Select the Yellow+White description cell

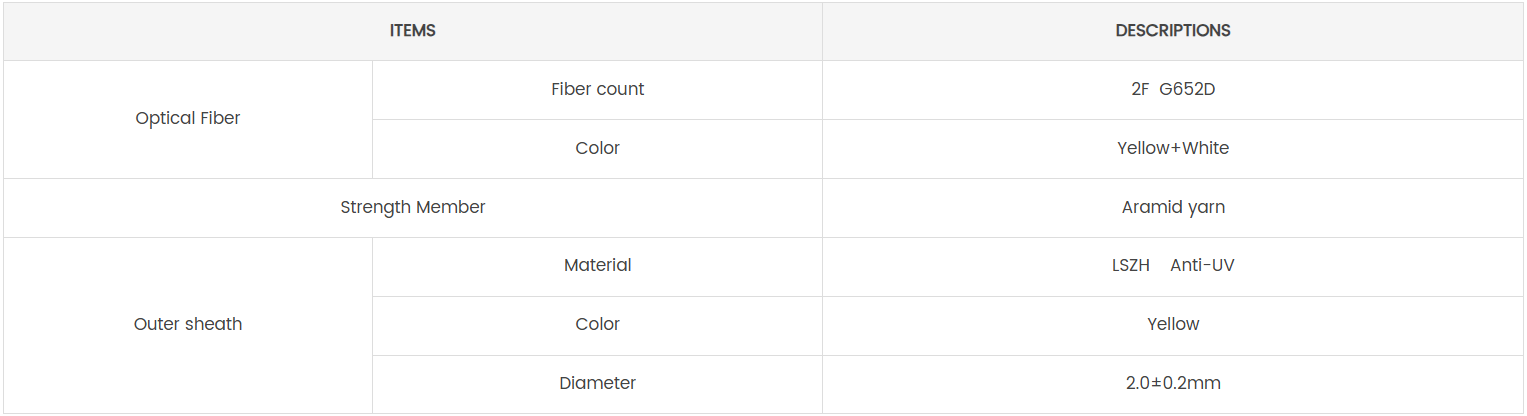1173,148
